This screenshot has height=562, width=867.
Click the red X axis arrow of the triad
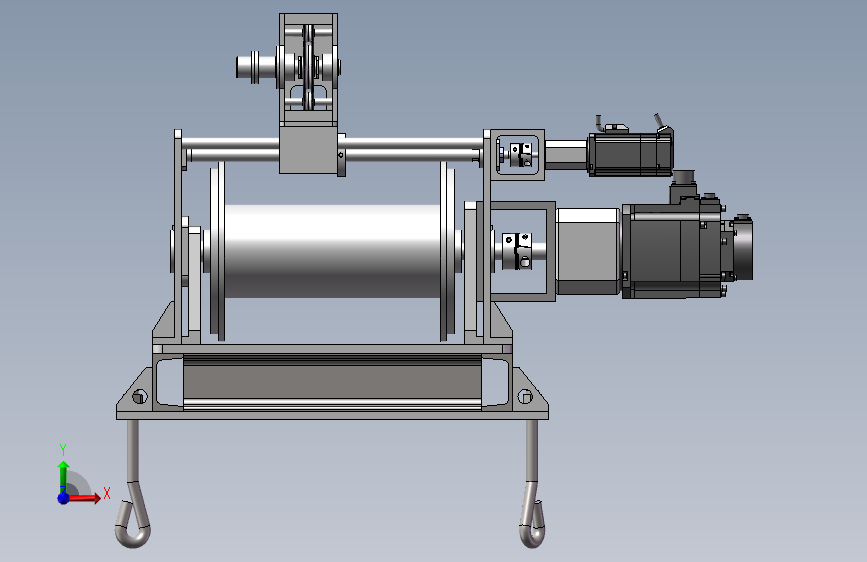pyautogui.click(x=84, y=498)
